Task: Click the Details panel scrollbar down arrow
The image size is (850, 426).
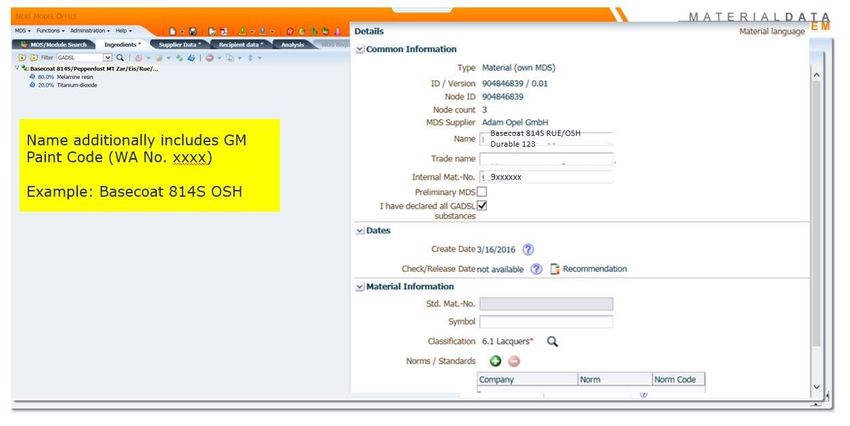Action: click(816, 387)
